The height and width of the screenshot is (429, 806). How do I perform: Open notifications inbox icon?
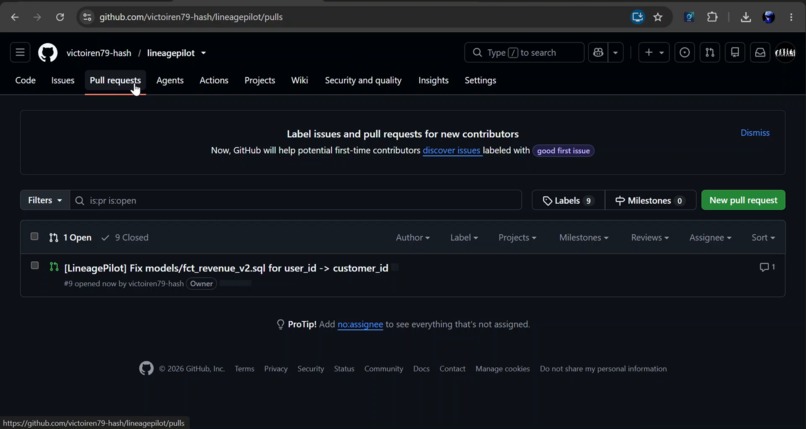(760, 52)
